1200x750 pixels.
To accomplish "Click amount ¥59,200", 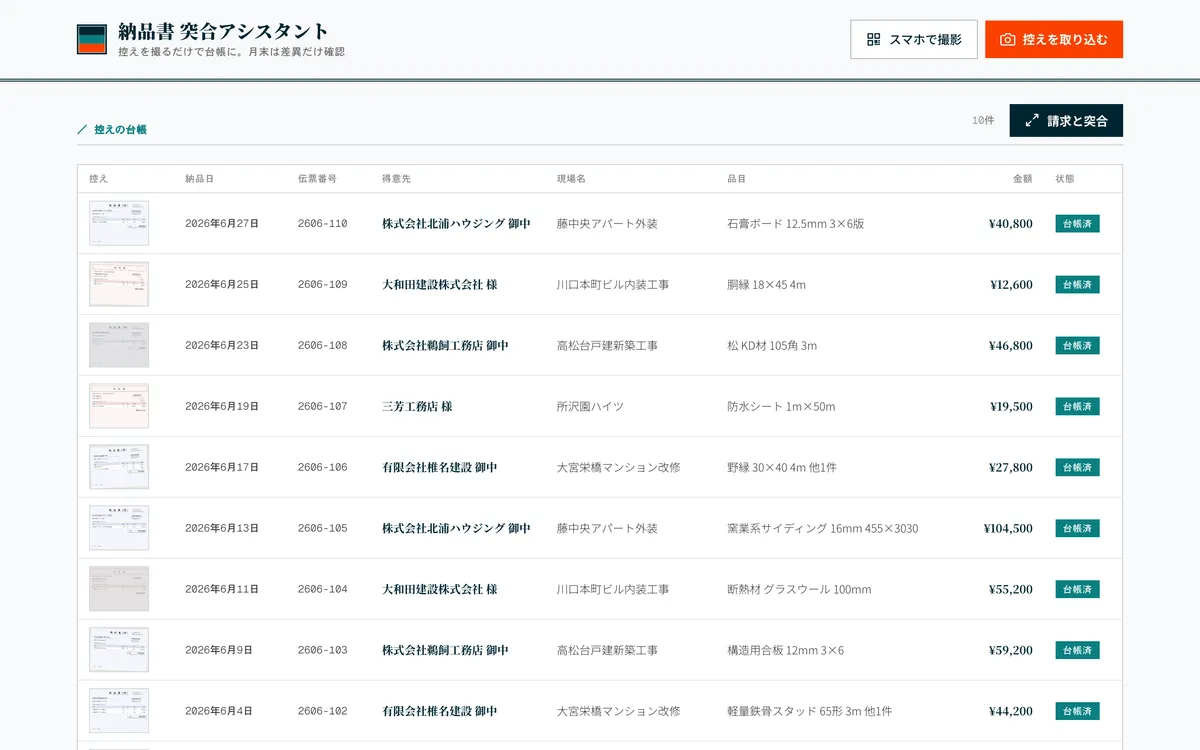I will (1010, 650).
